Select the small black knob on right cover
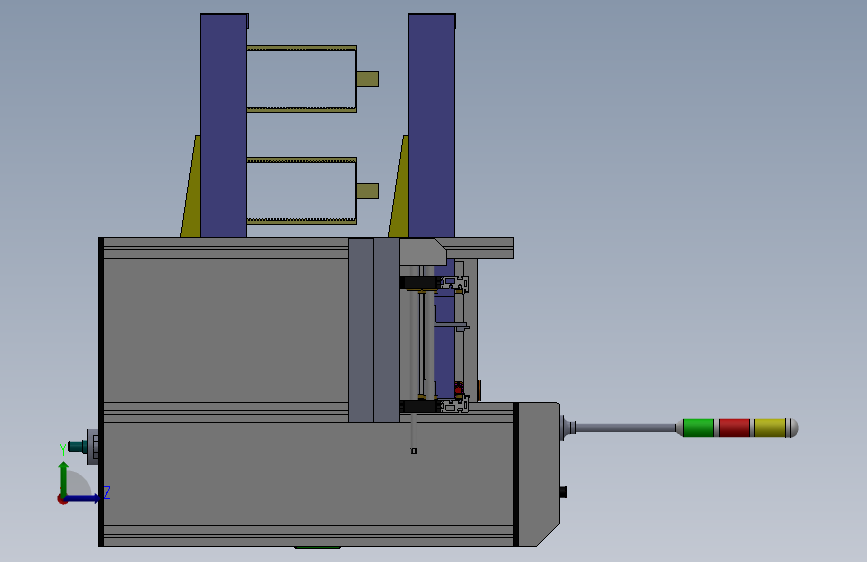This screenshot has width=867, height=562. [x=563, y=492]
